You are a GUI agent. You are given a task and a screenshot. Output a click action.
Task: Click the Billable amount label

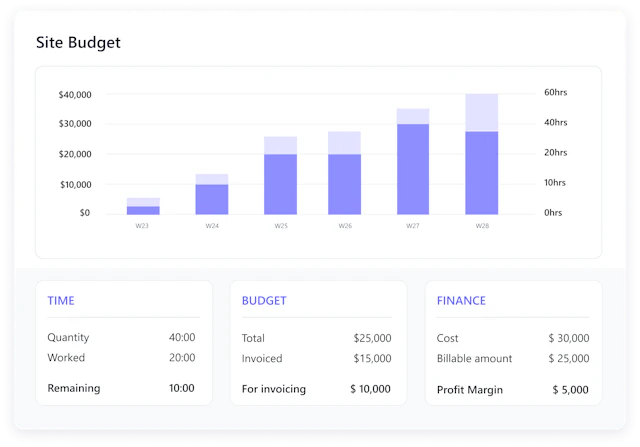tap(474, 358)
